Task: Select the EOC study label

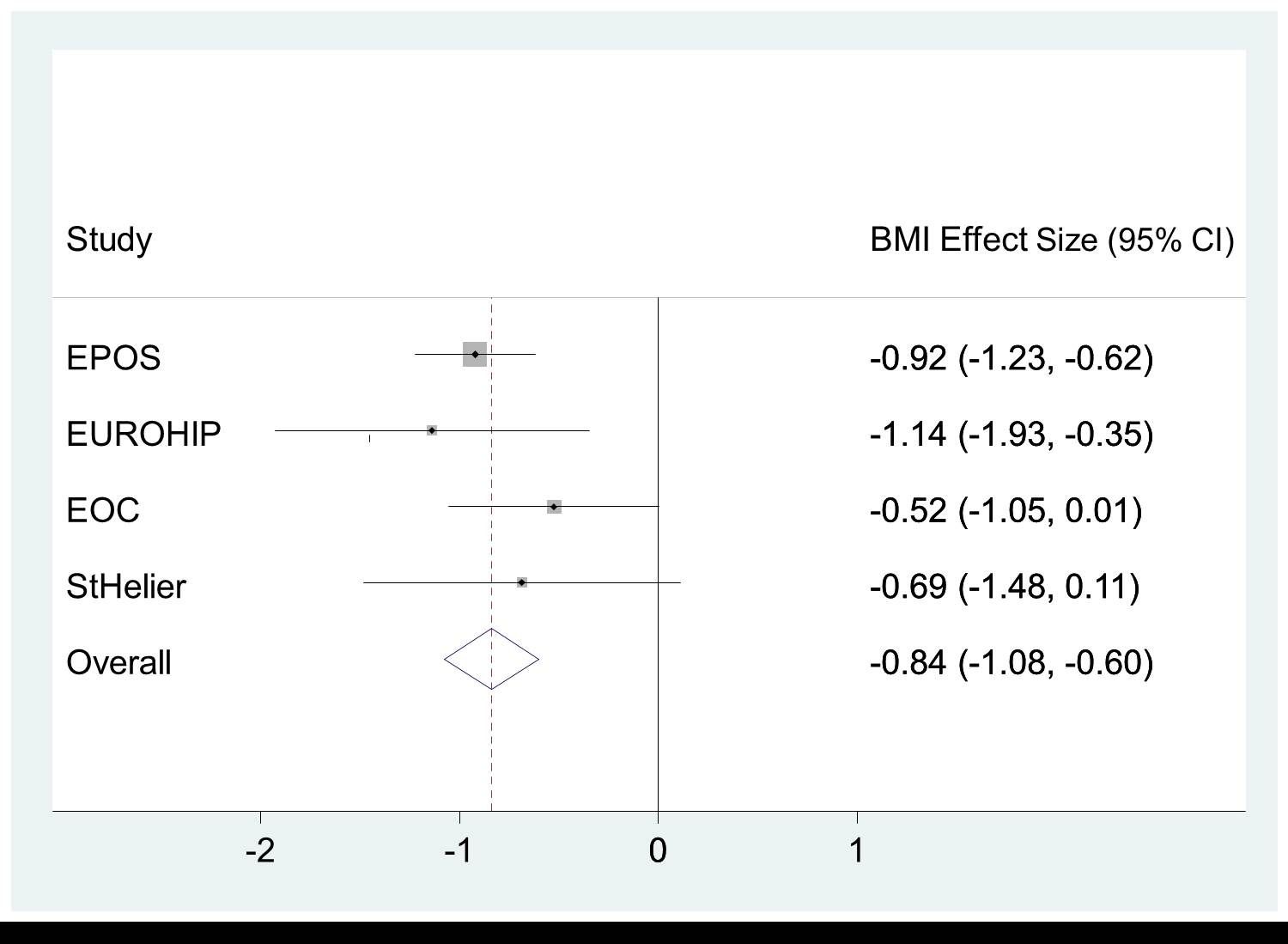Action: tap(103, 510)
